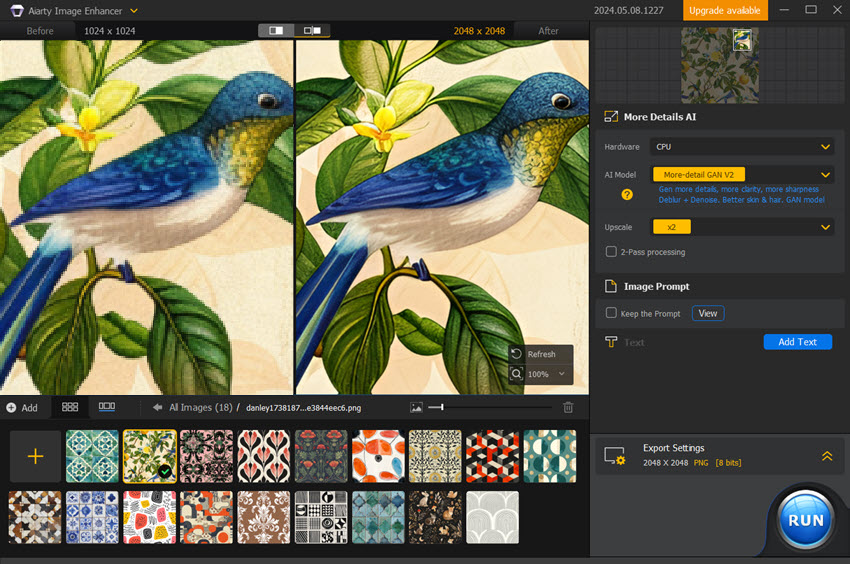Click the large plus add-image tile
850x564 pixels.
(35, 456)
